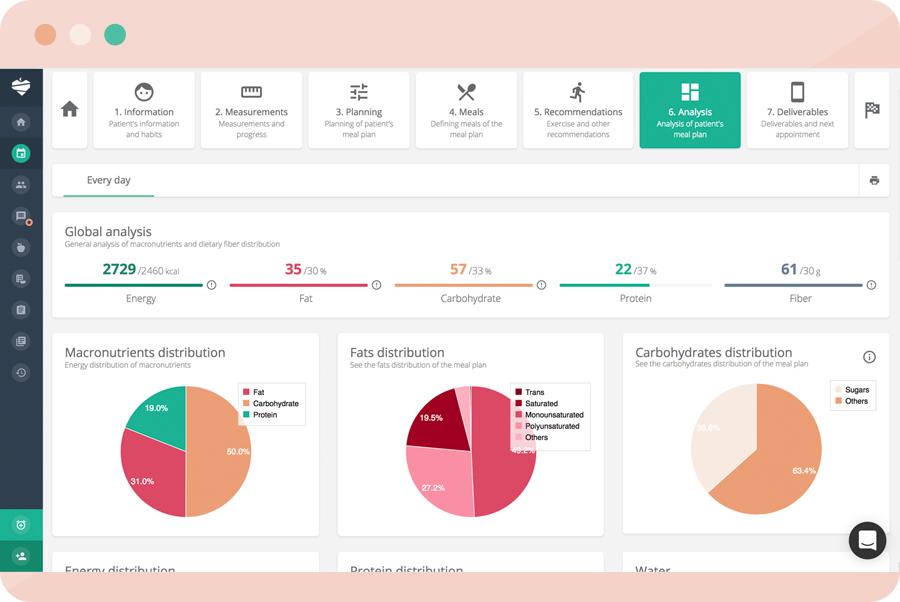Open the Home icon in the left sidebar
Viewport: 900px width, 602px height.
pos(21,122)
